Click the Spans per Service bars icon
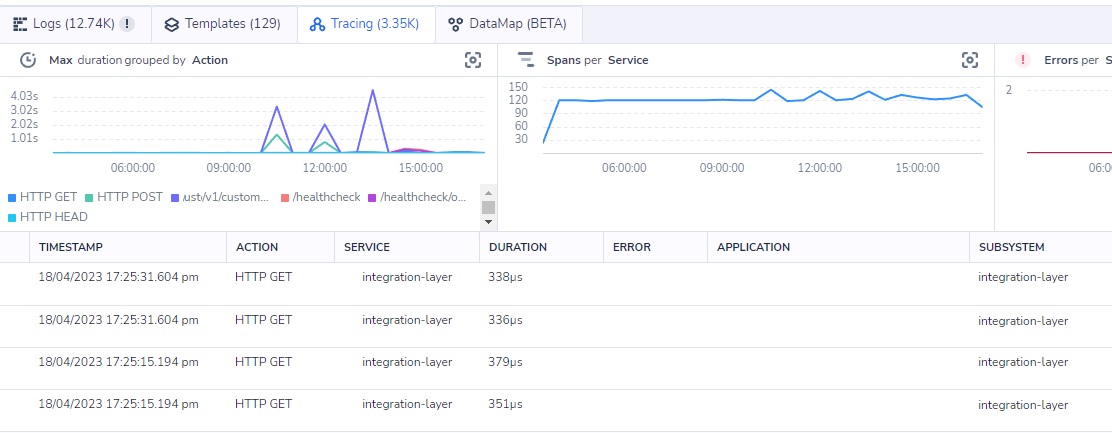 click(x=526, y=60)
